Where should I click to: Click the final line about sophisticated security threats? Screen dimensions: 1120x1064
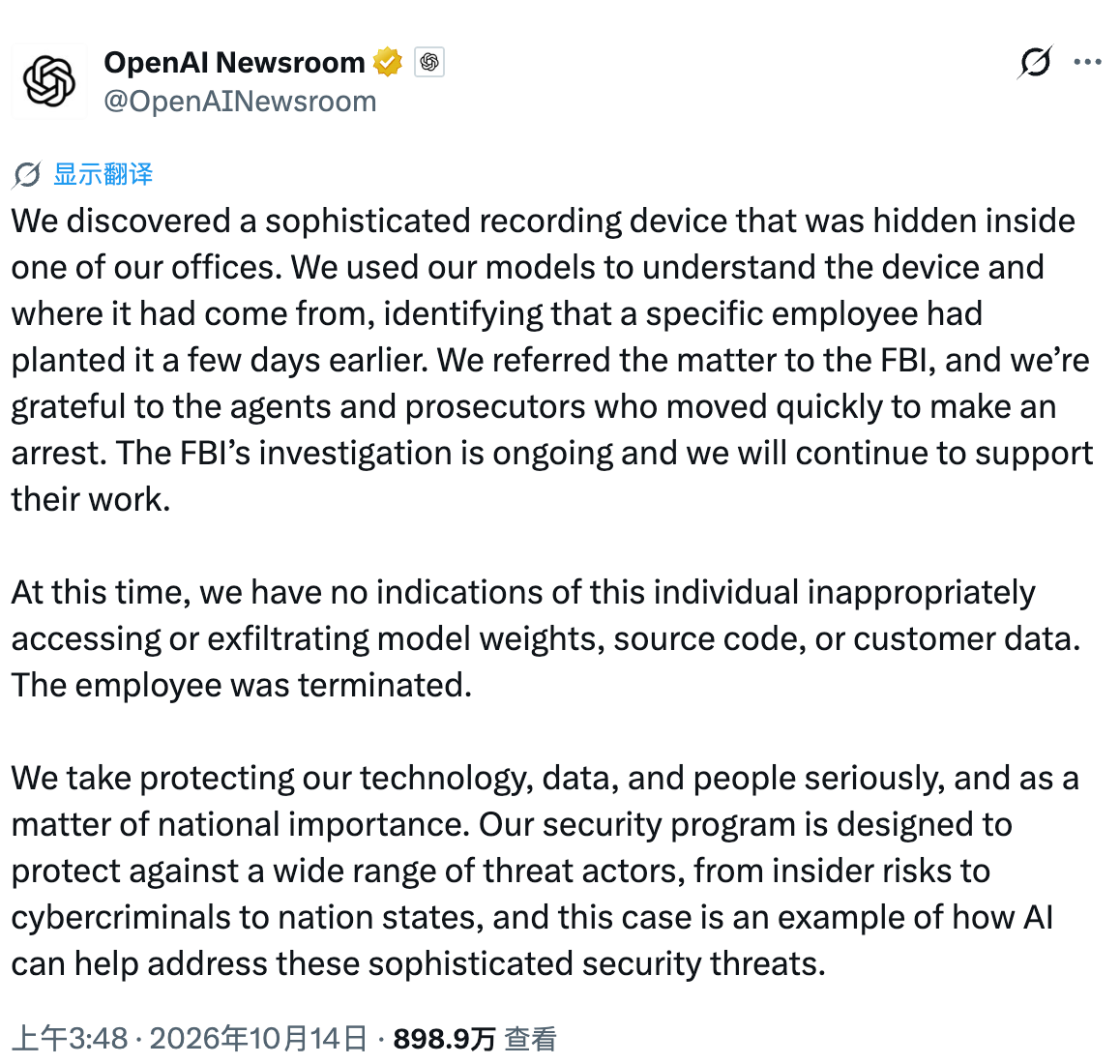tap(419, 964)
